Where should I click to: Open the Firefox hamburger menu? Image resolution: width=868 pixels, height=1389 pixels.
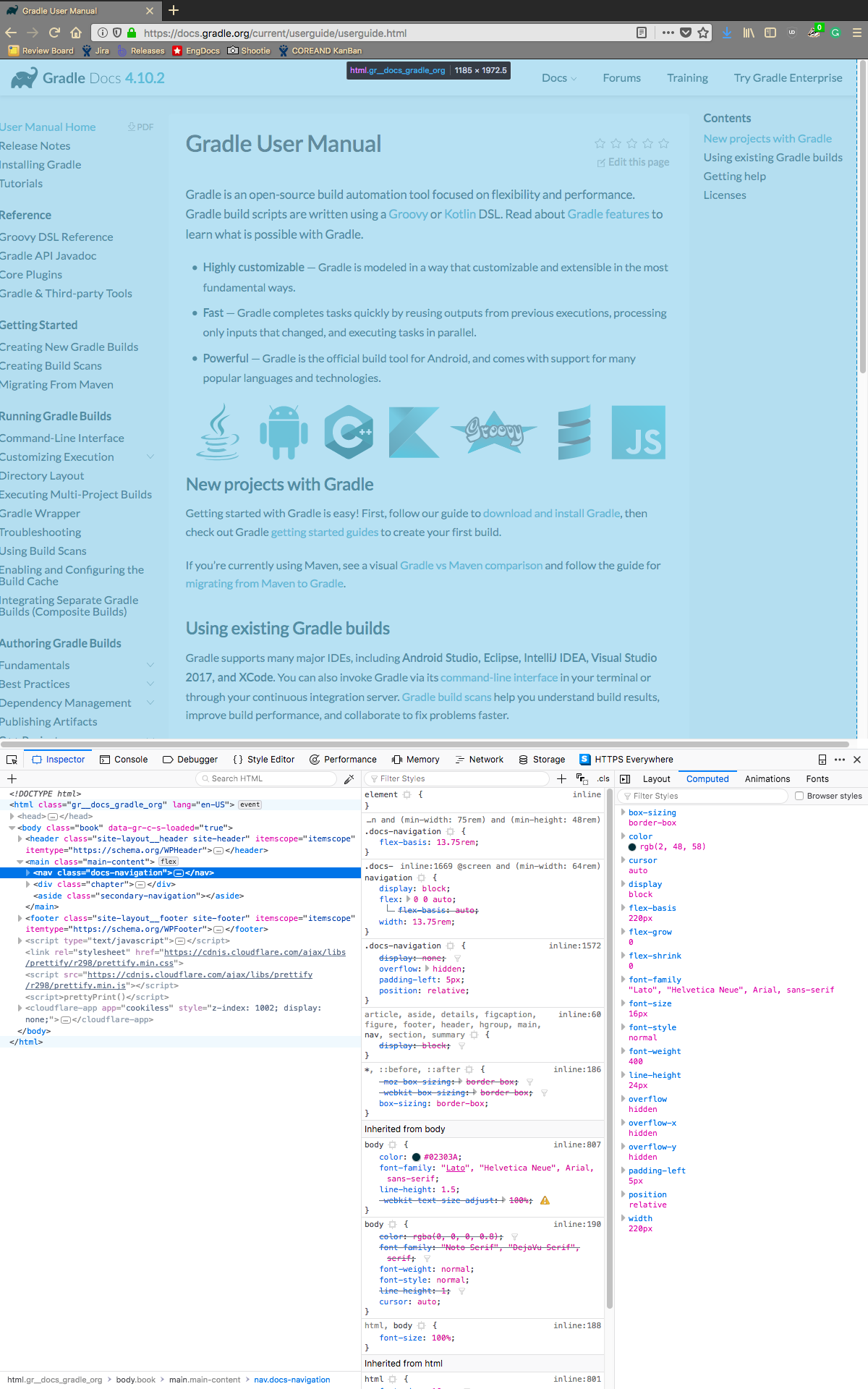coord(857,33)
